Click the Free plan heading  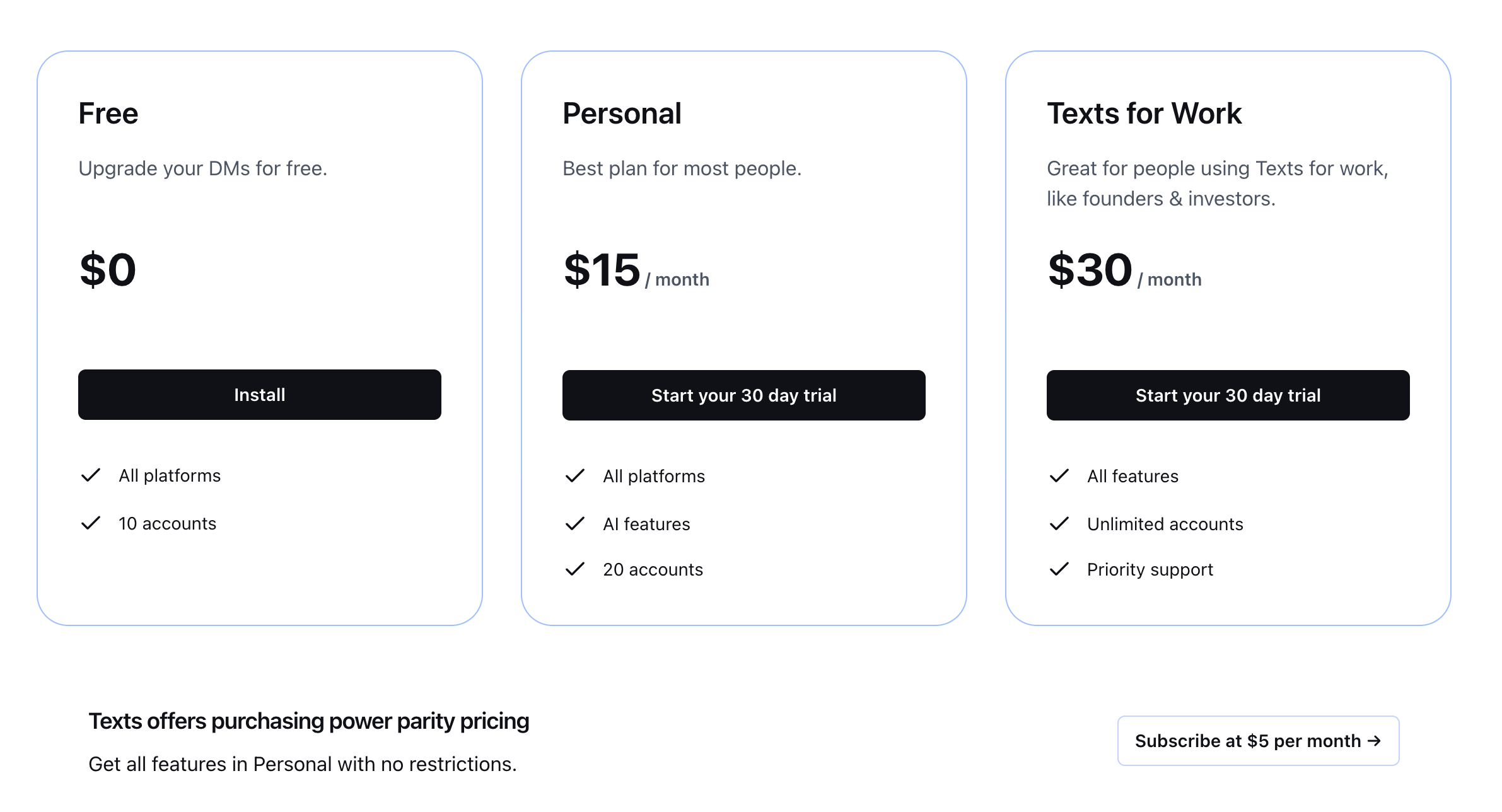click(108, 113)
